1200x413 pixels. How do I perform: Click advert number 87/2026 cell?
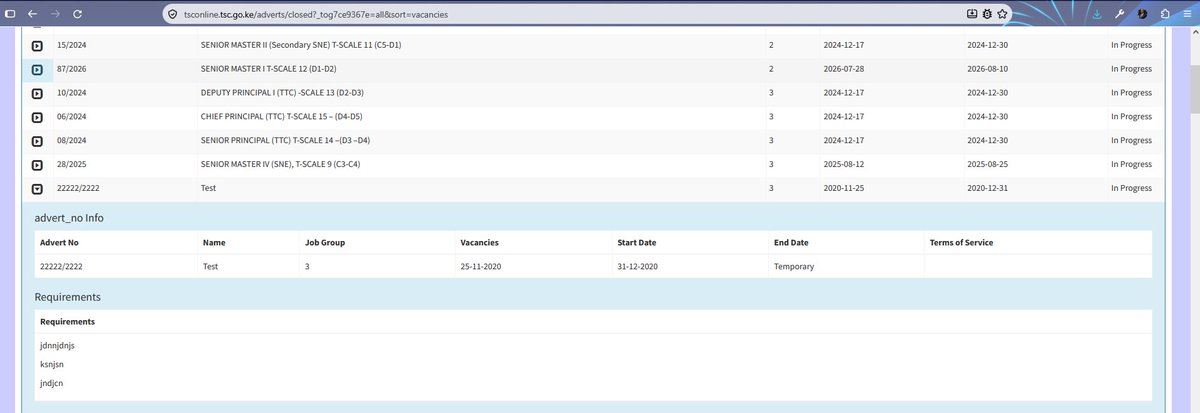(x=72, y=69)
